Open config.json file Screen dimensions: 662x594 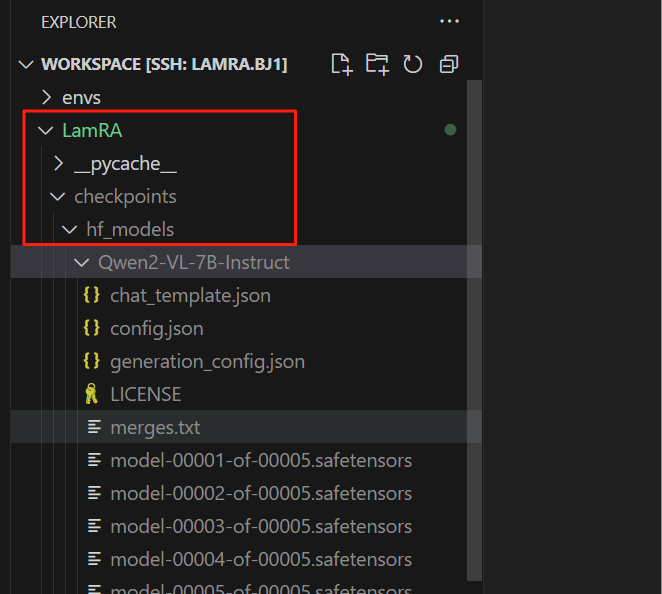pyautogui.click(x=156, y=328)
